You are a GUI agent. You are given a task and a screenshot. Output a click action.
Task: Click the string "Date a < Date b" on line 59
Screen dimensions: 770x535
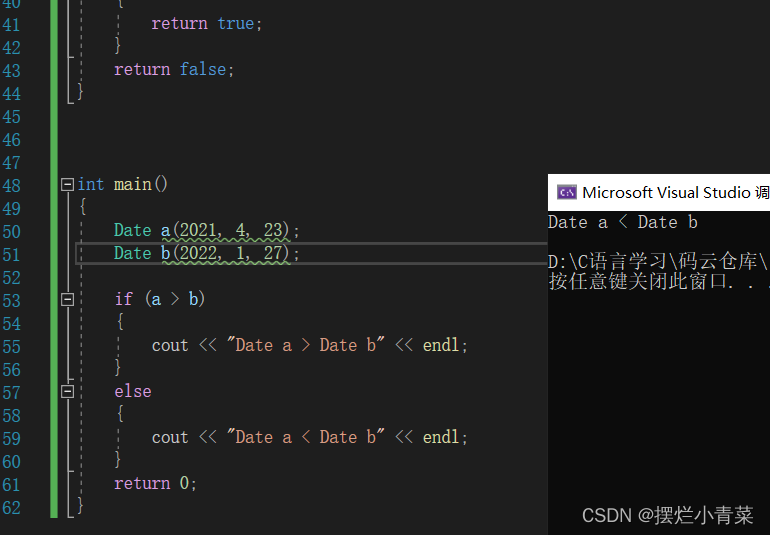pyautogui.click(x=305, y=437)
